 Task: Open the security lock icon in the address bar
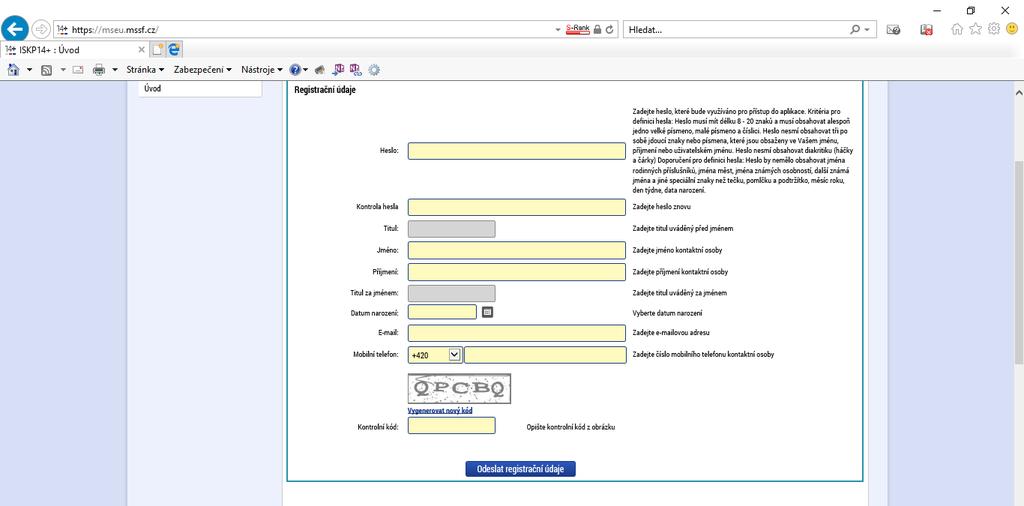coord(597,30)
